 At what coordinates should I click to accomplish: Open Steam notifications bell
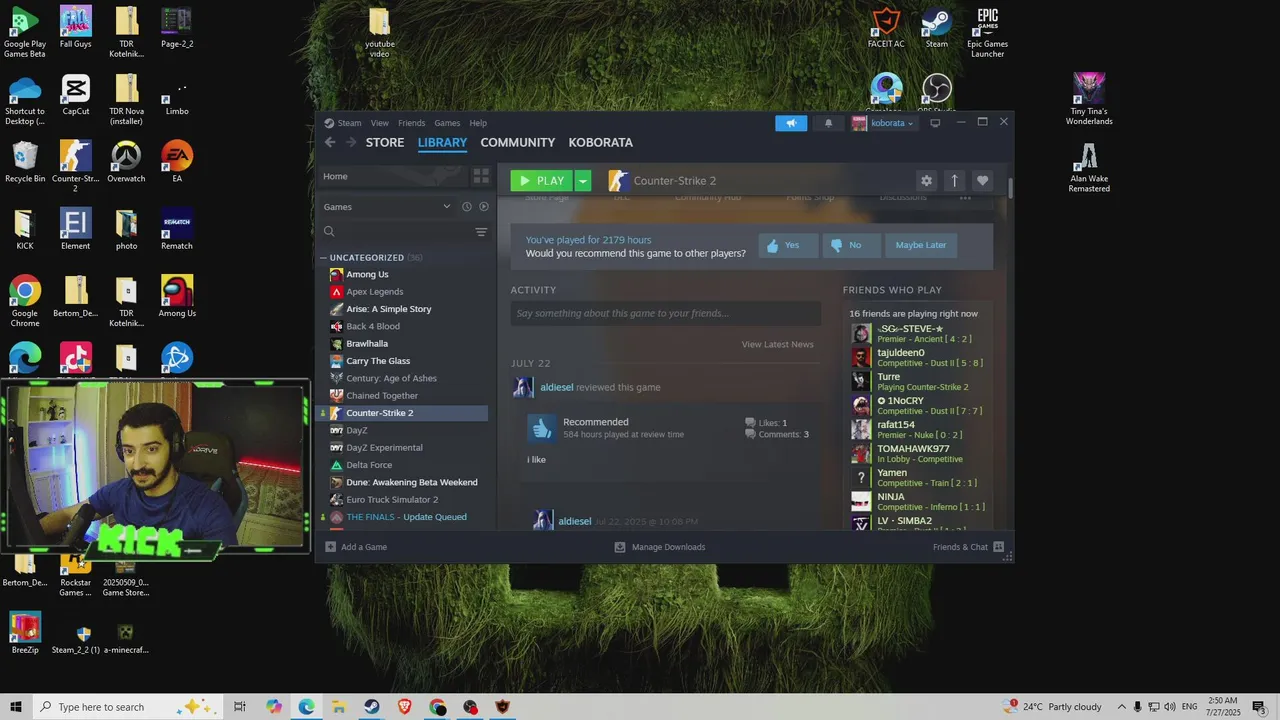pyautogui.click(x=828, y=123)
